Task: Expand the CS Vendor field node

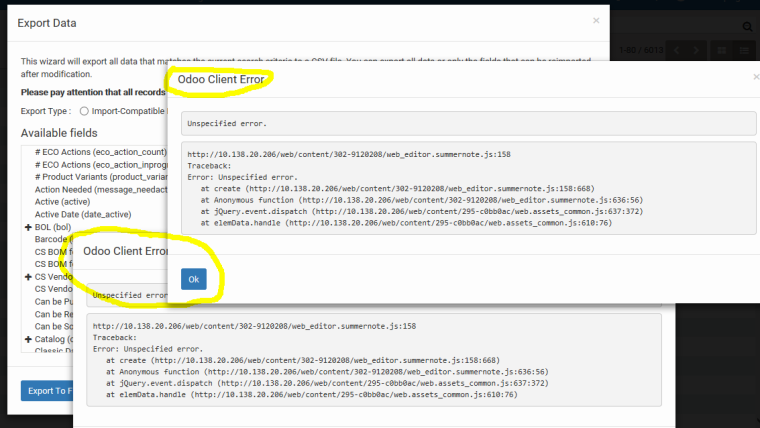Action: (x=28, y=277)
